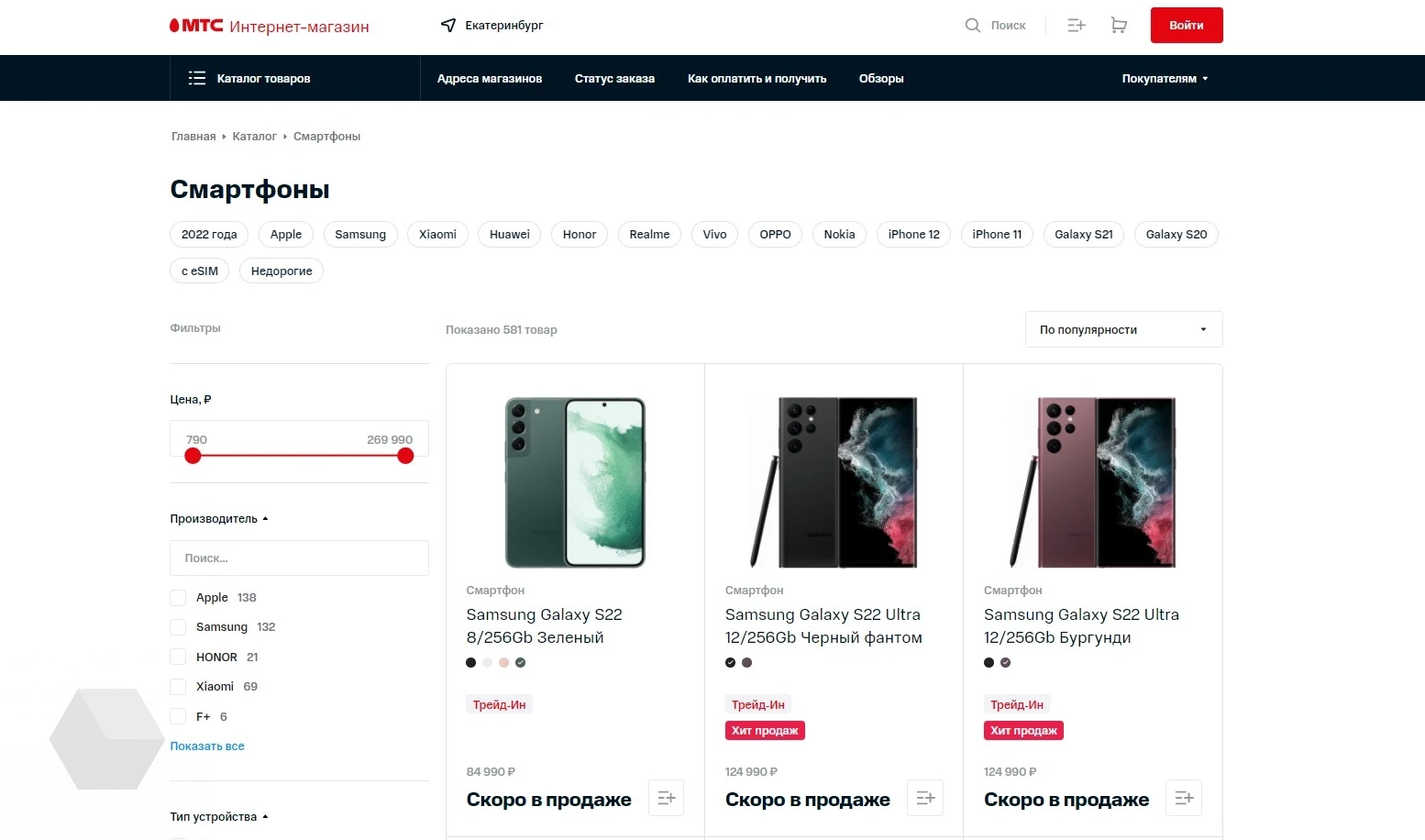Screen dimensions: 1425x840
Task: Click the catalog menu hamburger icon
Action: tap(197, 78)
